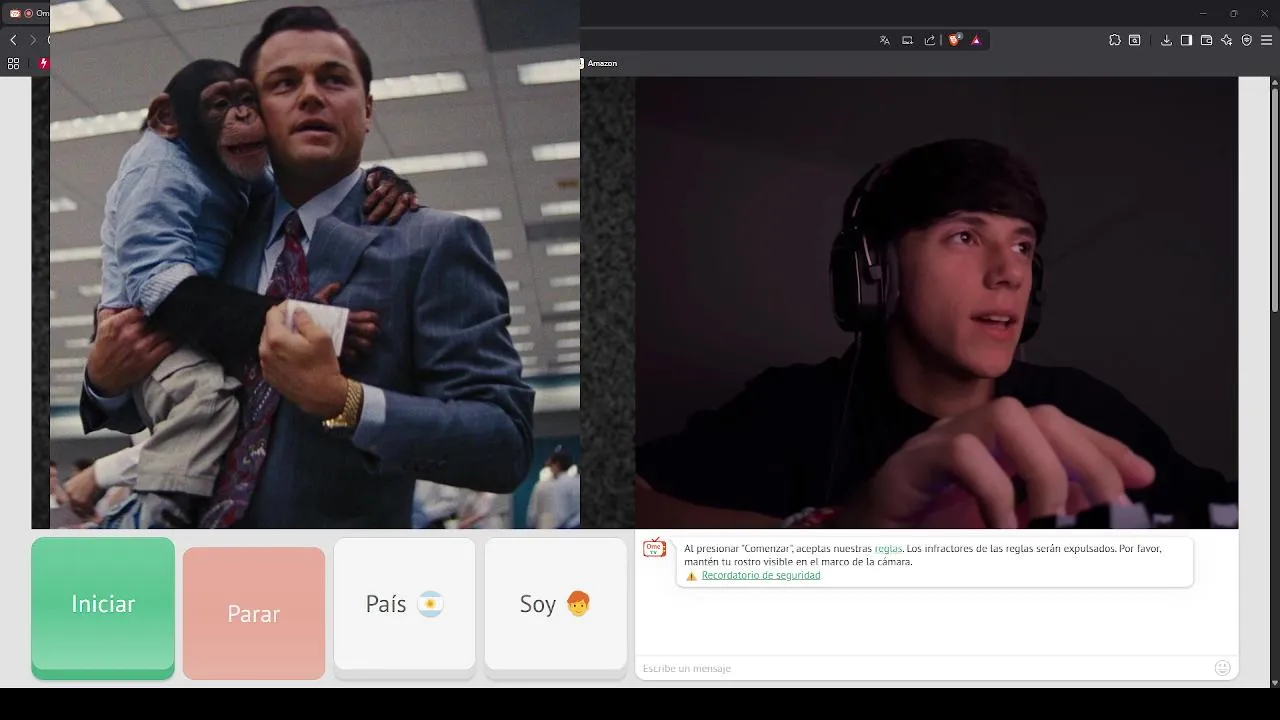Open the Brave Rewards triangle icon
The image size is (1280, 720).
(976, 40)
